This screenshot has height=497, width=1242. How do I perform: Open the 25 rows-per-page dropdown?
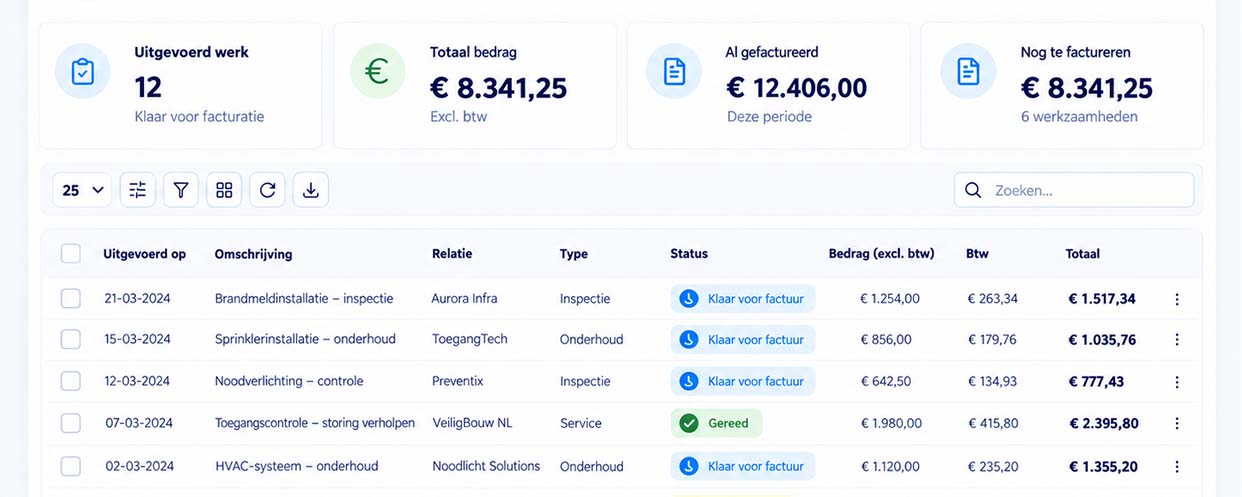pos(83,190)
